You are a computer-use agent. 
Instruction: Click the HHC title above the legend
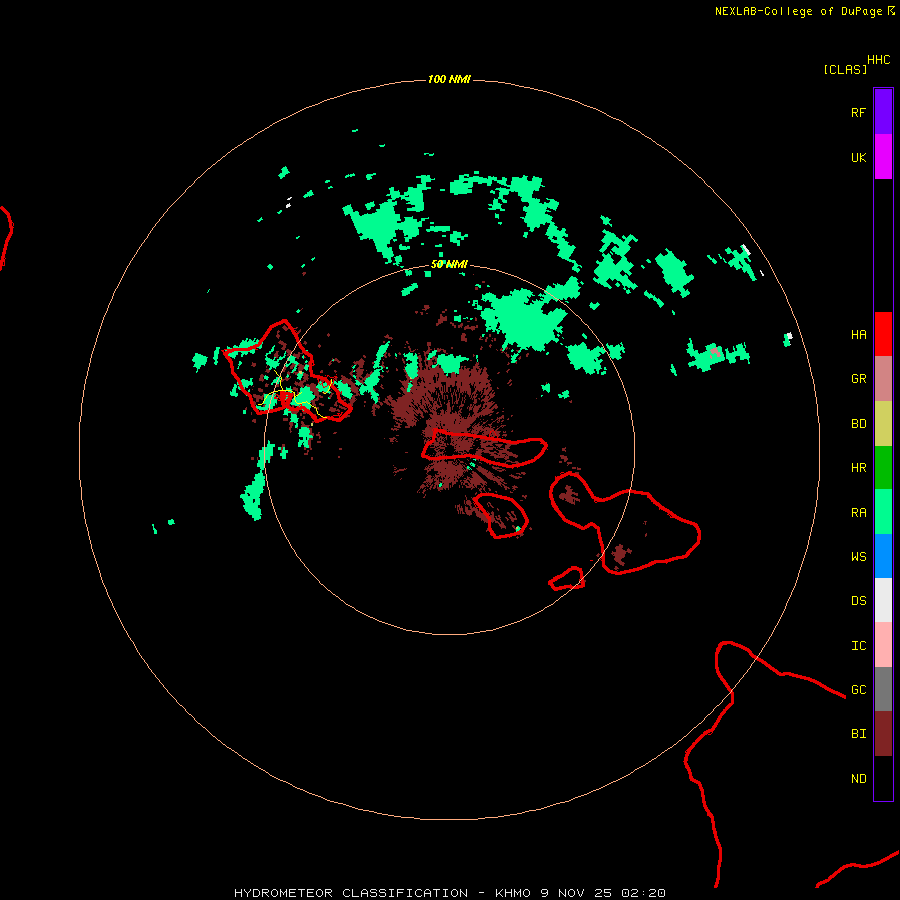(x=878, y=60)
